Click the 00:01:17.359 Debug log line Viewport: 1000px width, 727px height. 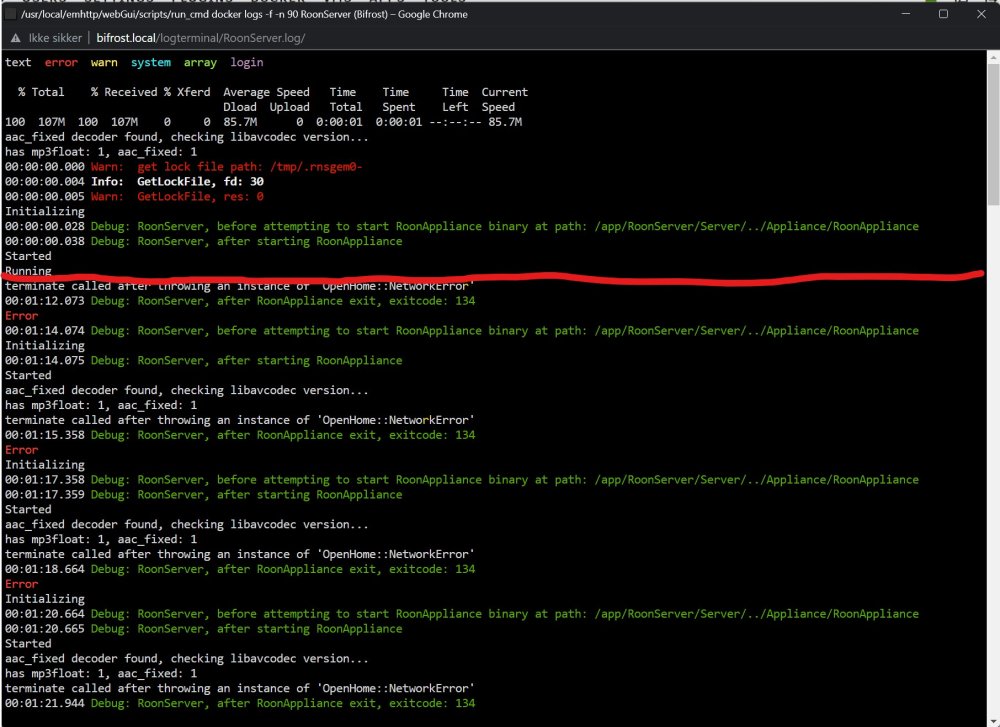pos(203,495)
